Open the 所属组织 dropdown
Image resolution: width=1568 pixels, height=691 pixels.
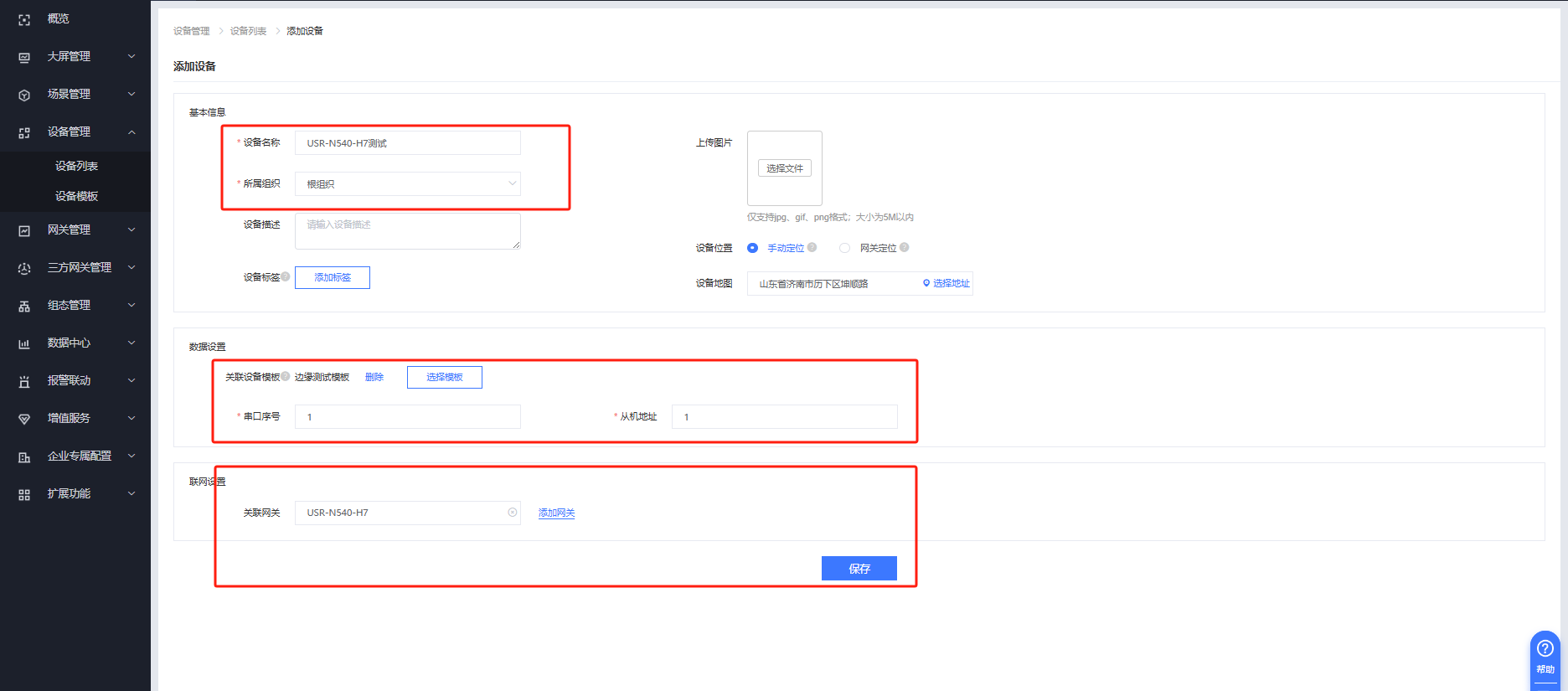408,184
